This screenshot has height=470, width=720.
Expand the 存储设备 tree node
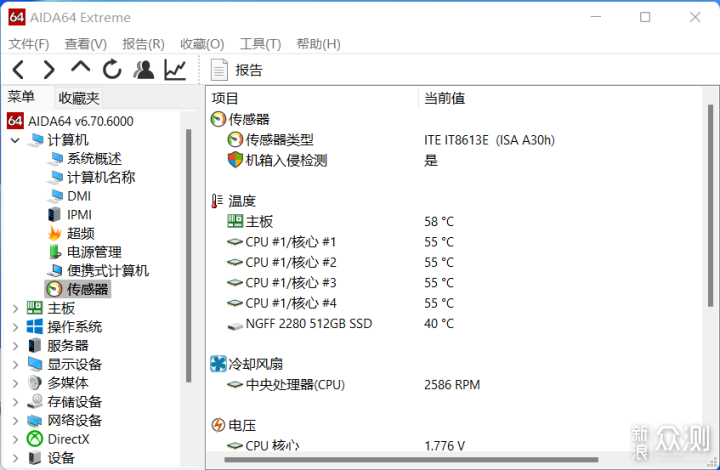tap(15, 402)
